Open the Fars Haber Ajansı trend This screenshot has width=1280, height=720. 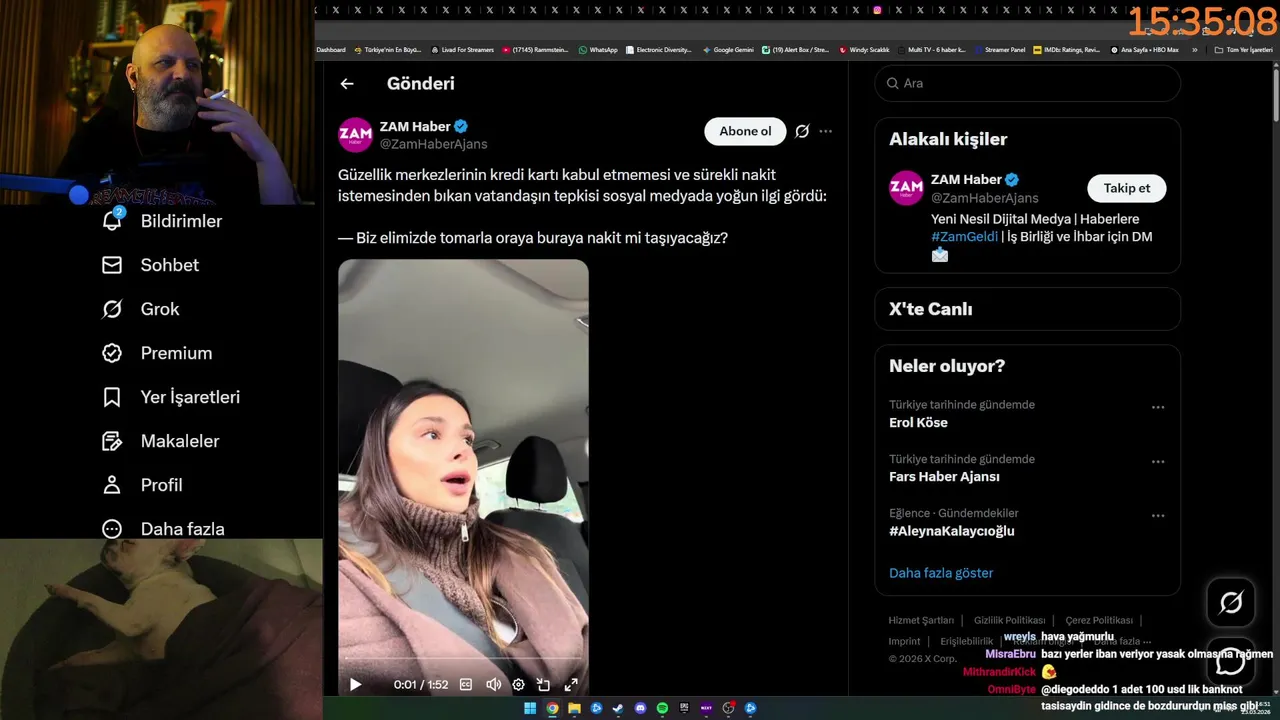(944, 477)
